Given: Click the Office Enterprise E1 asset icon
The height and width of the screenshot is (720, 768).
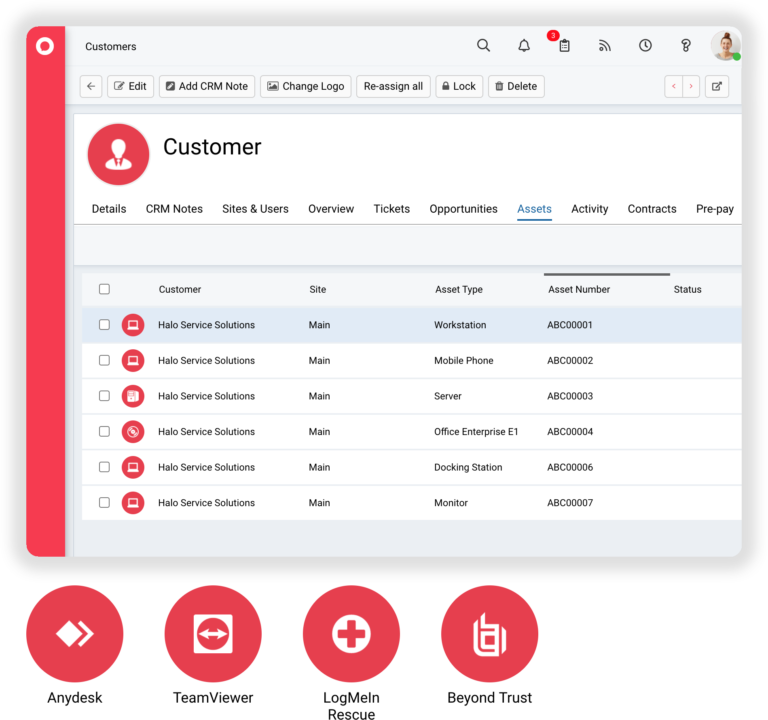Looking at the screenshot, I should point(133,432).
